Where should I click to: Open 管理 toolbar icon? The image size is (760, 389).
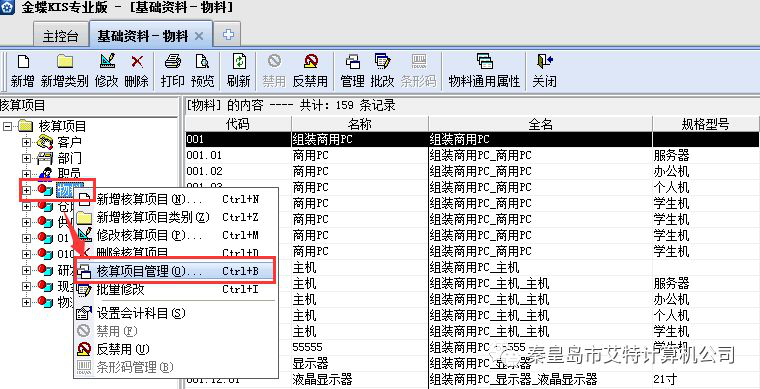click(x=352, y=61)
